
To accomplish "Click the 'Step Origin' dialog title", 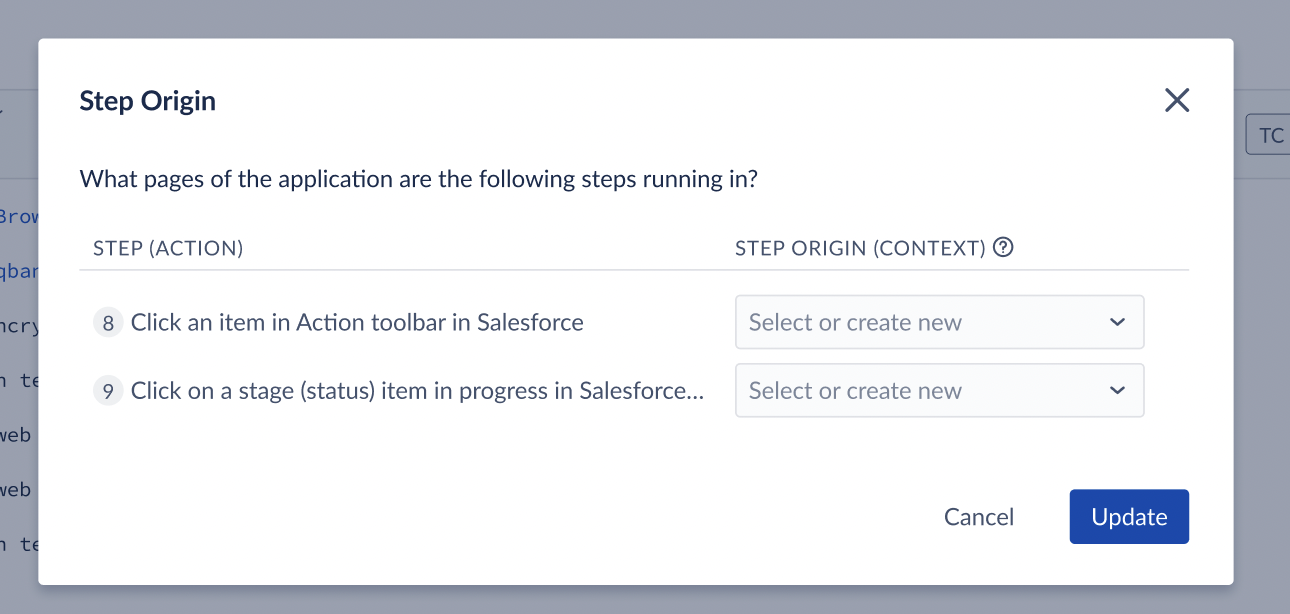I will pos(147,101).
